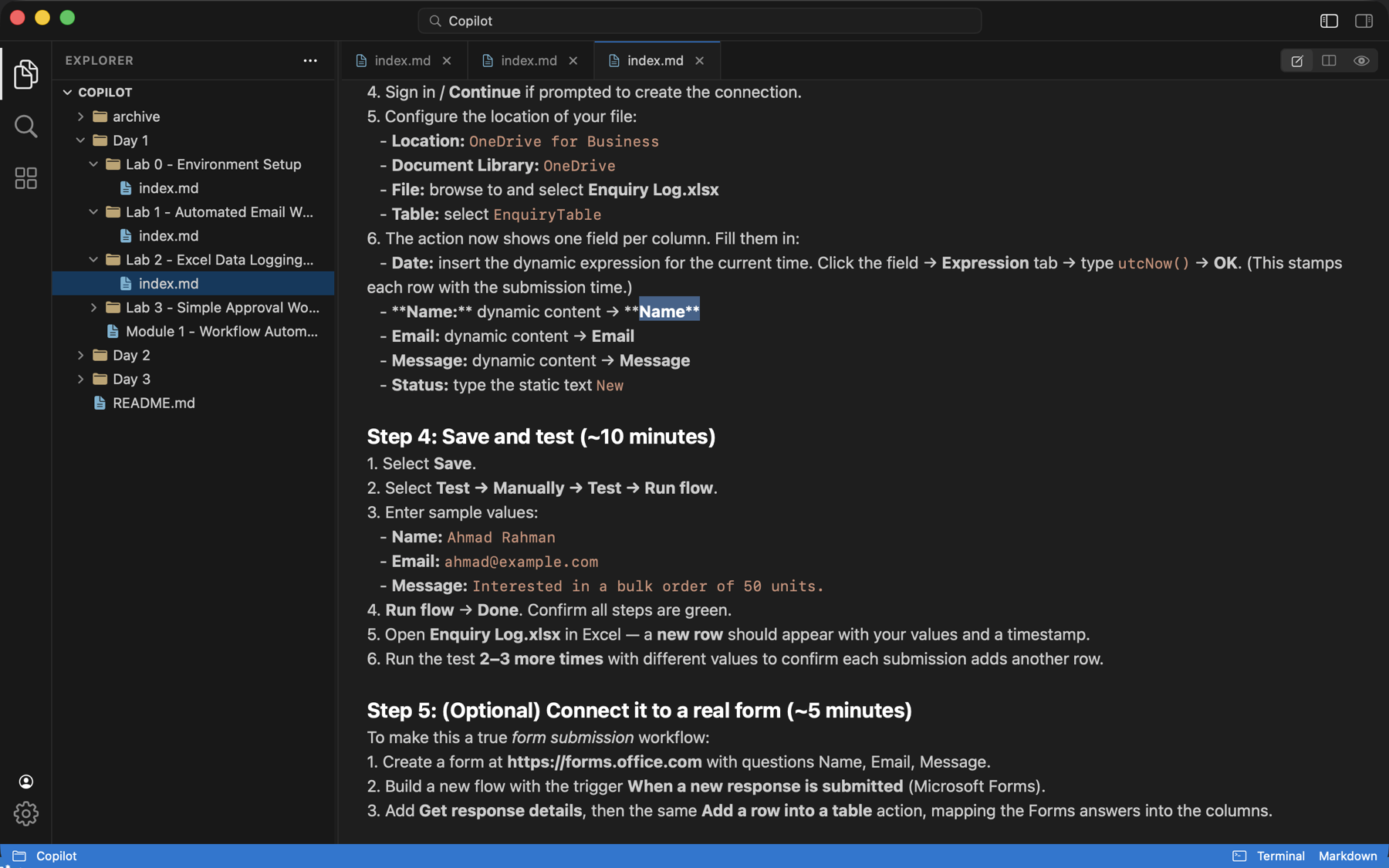The height and width of the screenshot is (868, 1389).
Task: Close the second index.md tab
Action: [573, 60]
